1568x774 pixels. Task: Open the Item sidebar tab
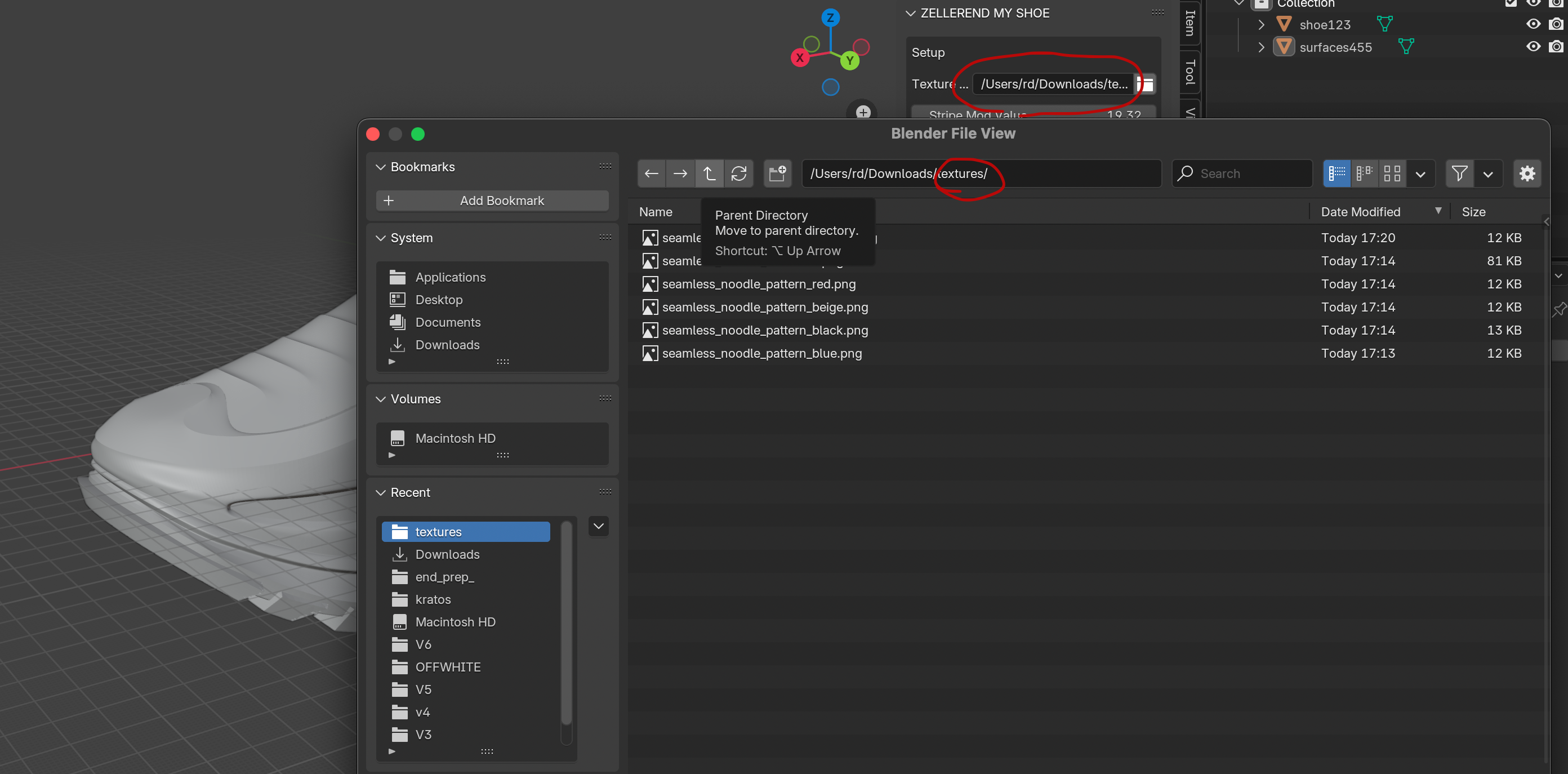[1190, 23]
